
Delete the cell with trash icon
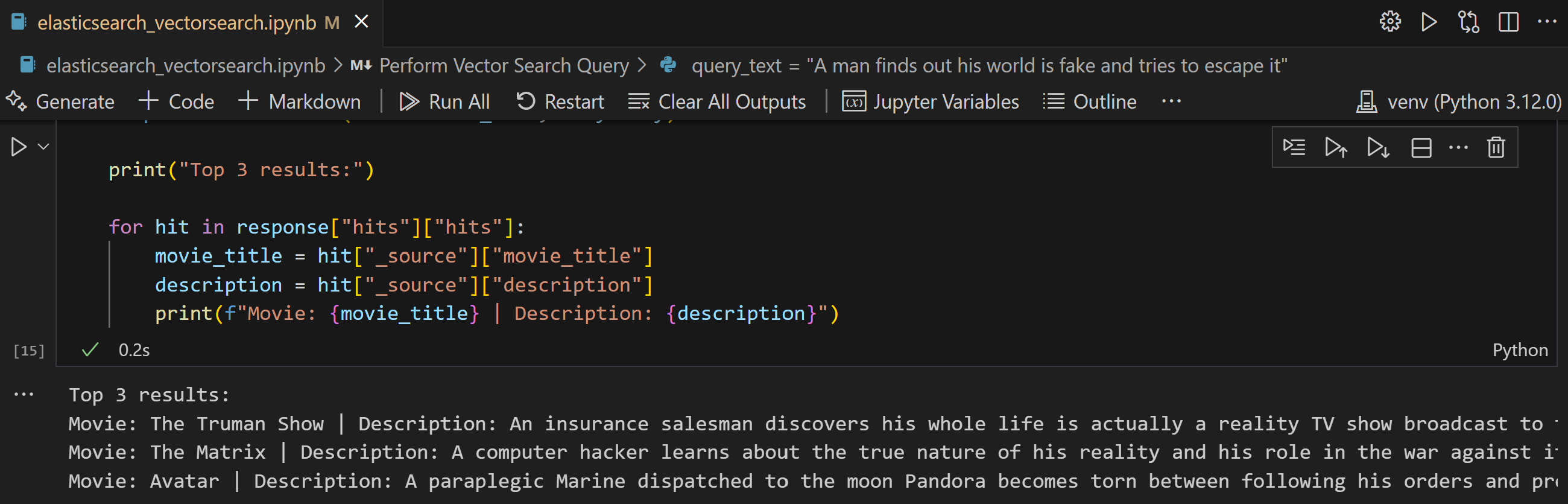tap(1496, 147)
